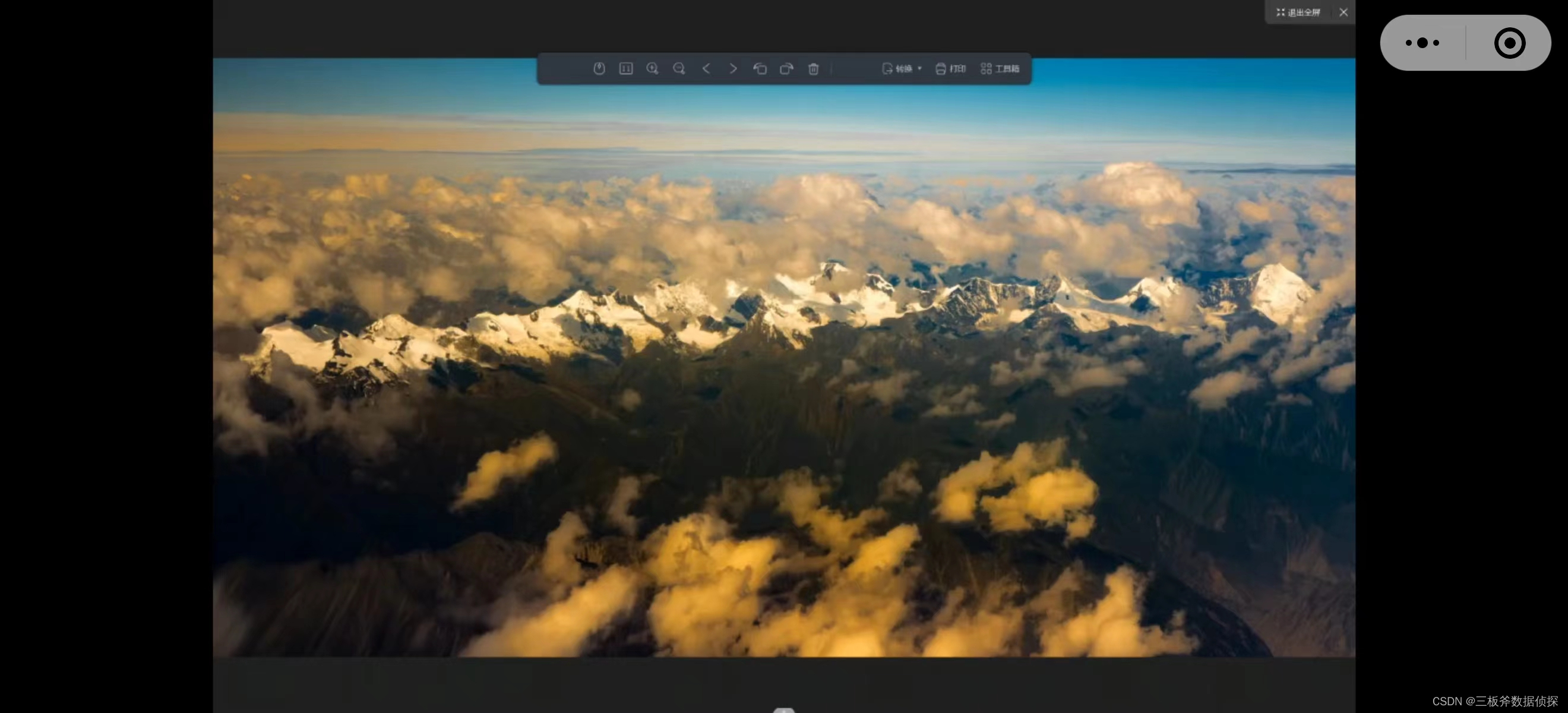
Task: Click the 打印 print button
Action: click(951, 68)
